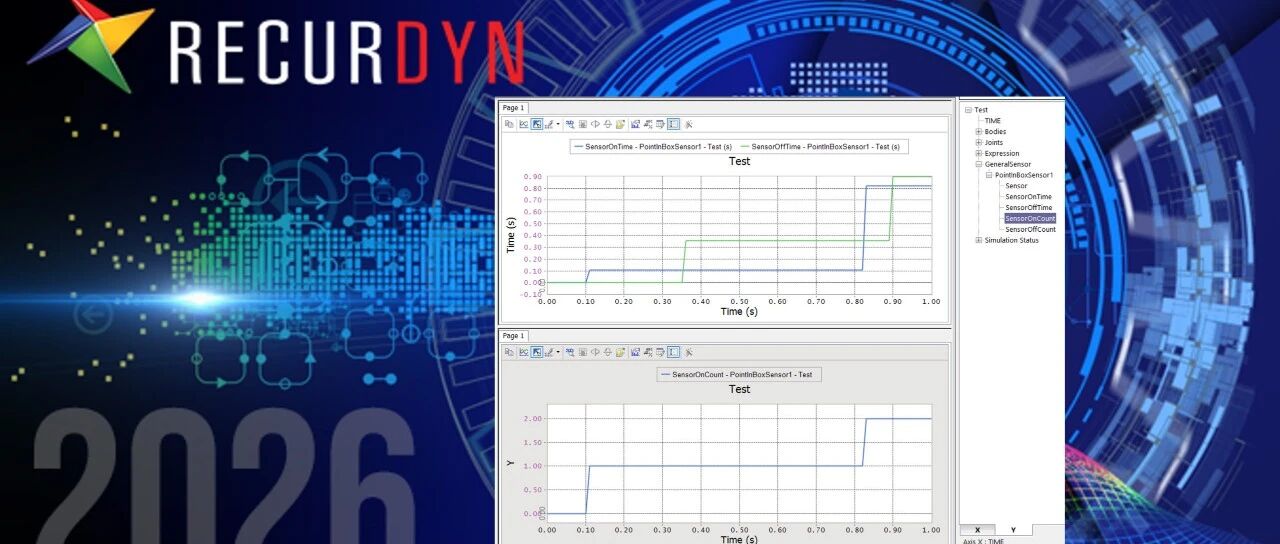Select SensorOnTime in the tree
The image size is (1280, 544).
[1028, 197]
